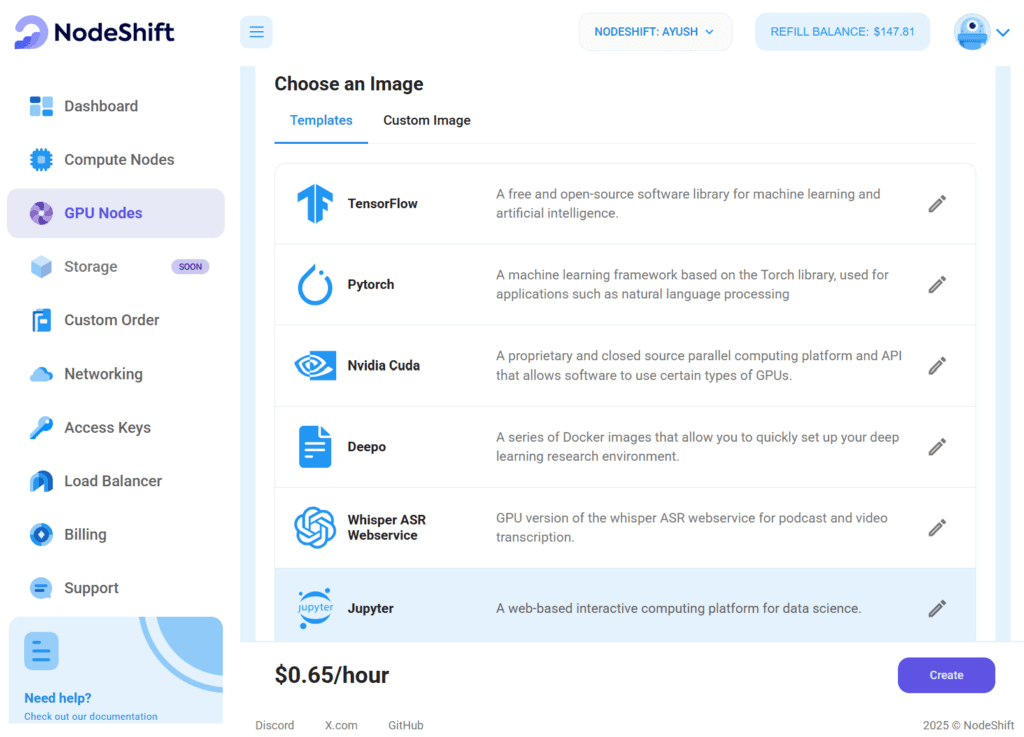1024x737 pixels.
Task: Open Access Keys from sidebar
Action: tap(116, 428)
